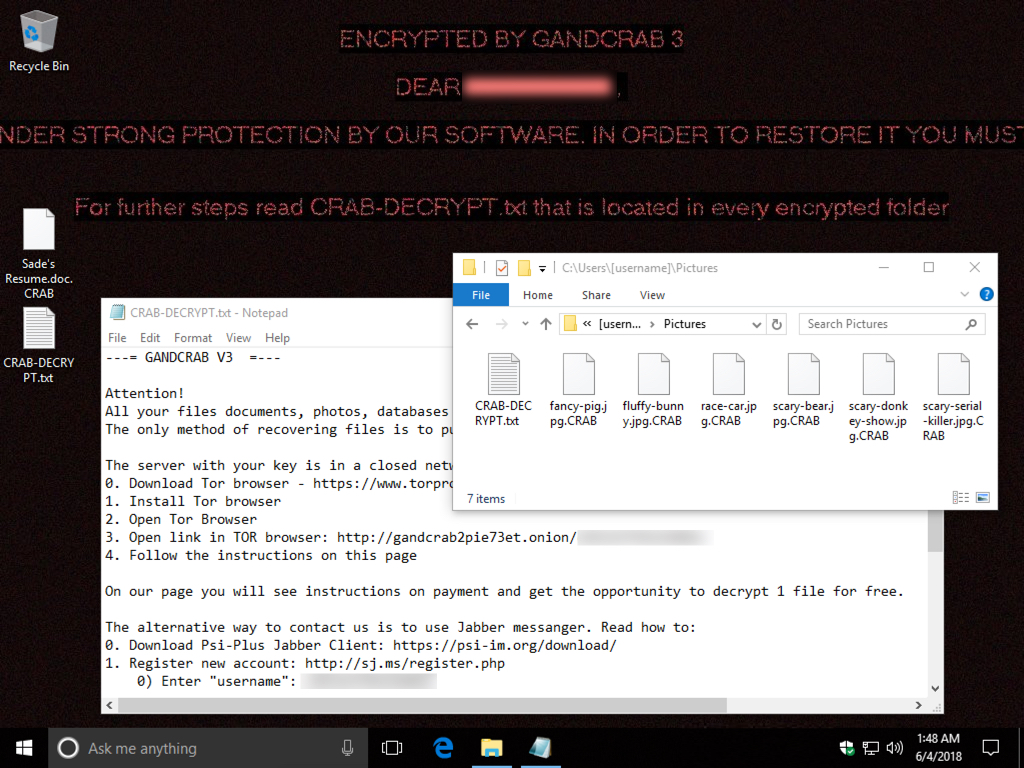Open Explorer Help question mark icon
The image size is (1024, 768).
(x=986, y=295)
